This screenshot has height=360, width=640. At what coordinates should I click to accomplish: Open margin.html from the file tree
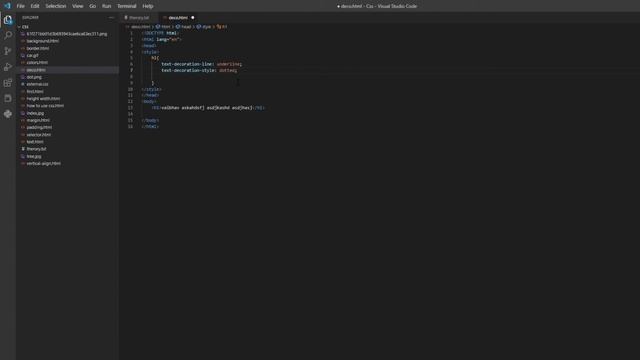(x=38, y=120)
